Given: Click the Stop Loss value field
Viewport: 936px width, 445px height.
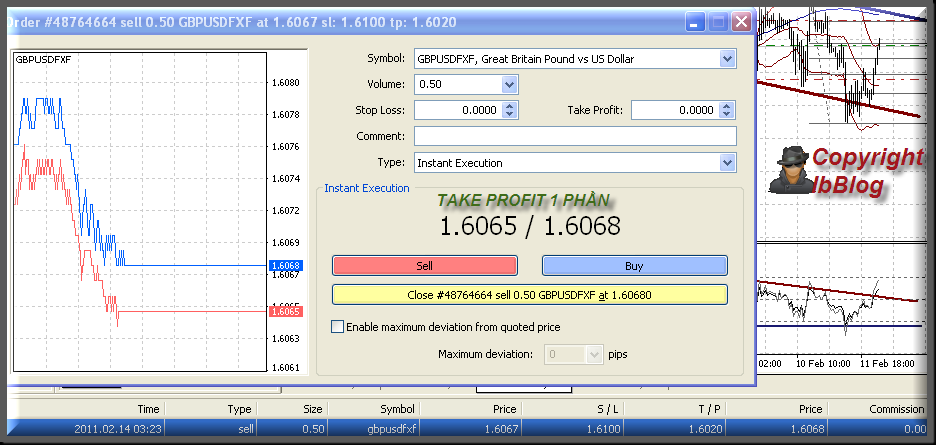Looking at the screenshot, I should point(457,110).
